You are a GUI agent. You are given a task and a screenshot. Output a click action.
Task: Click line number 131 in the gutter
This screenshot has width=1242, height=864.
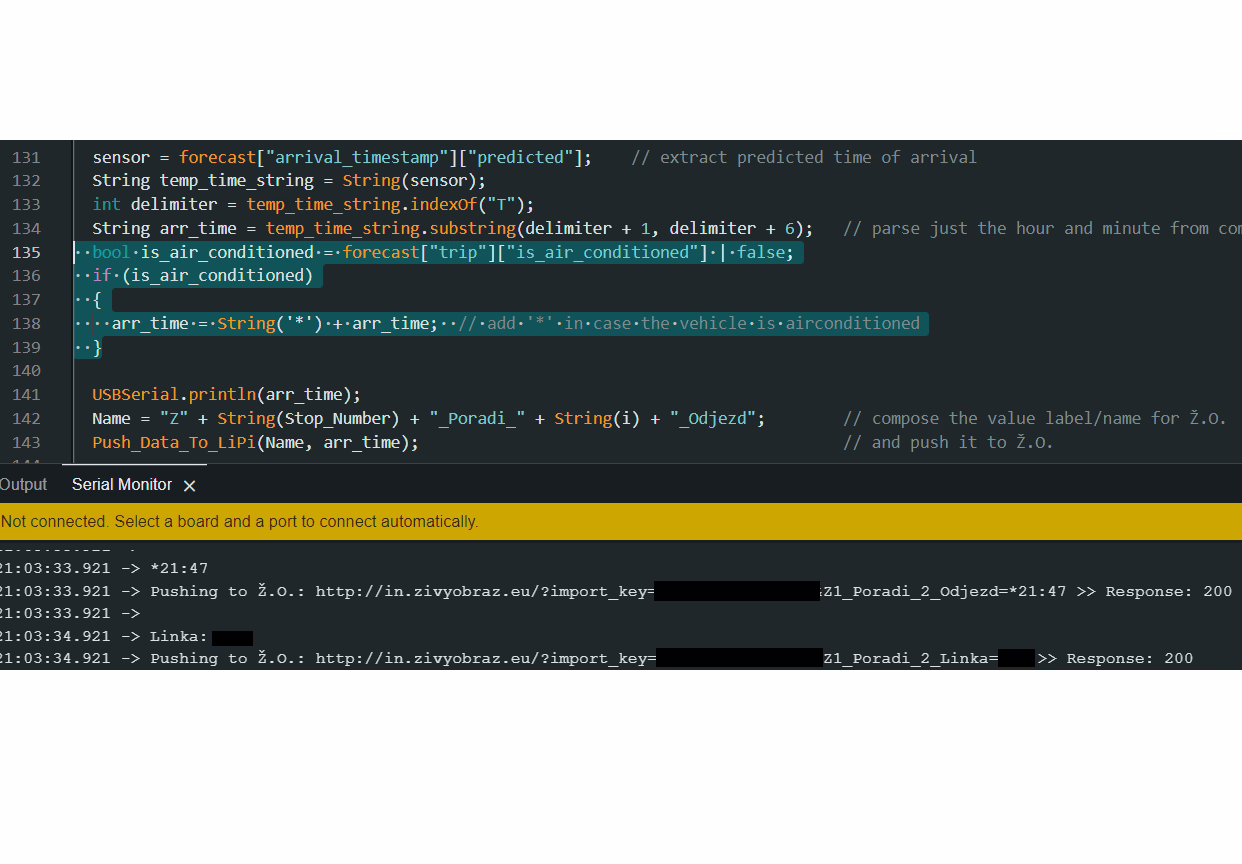point(26,158)
